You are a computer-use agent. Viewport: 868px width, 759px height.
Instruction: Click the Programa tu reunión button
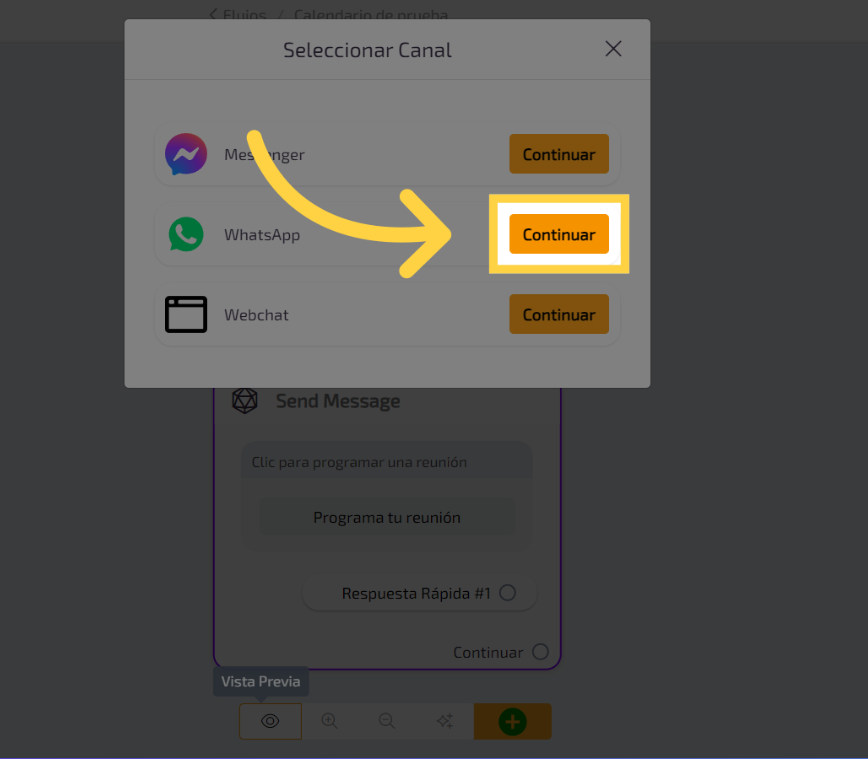tap(387, 518)
